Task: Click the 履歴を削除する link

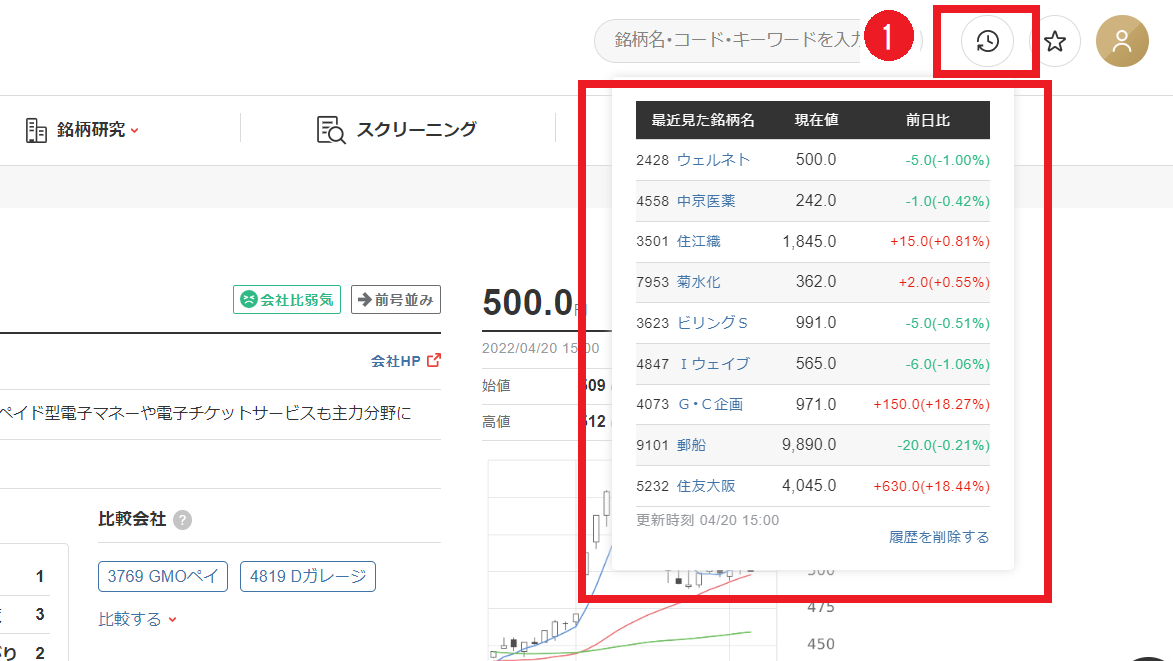Action: [939, 537]
